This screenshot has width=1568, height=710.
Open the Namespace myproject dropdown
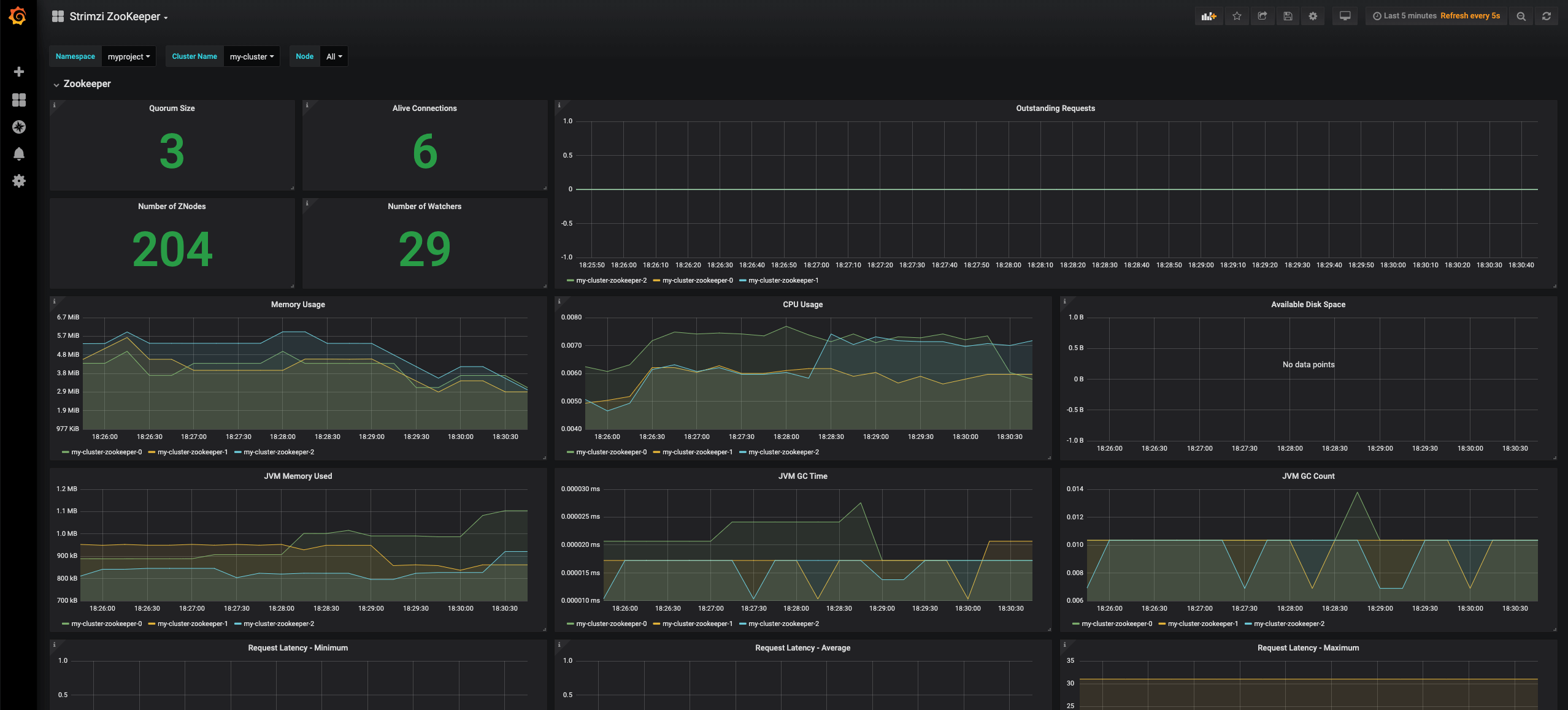coord(129,56)
